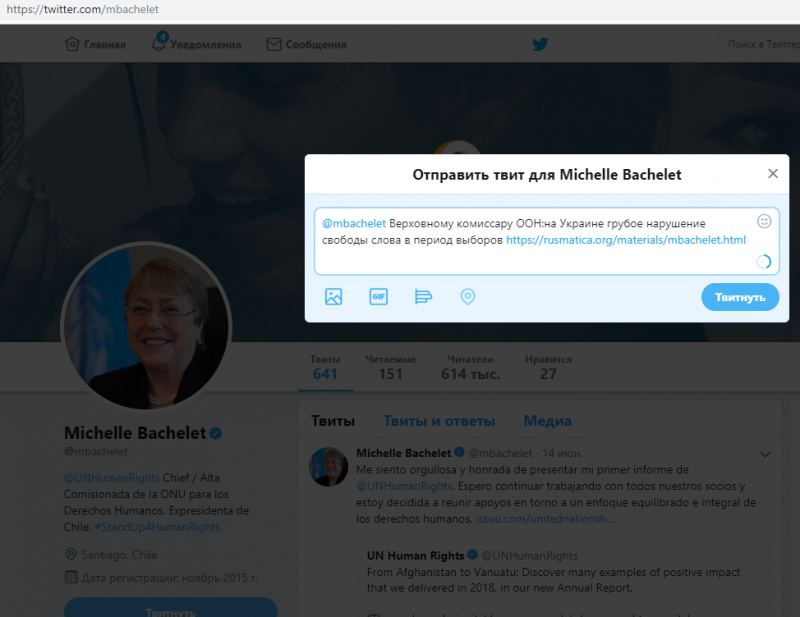The width and height of the screenshot is (800, 617).
Task: Open the Главная home icon in navbar
Action: coord(72,44)
